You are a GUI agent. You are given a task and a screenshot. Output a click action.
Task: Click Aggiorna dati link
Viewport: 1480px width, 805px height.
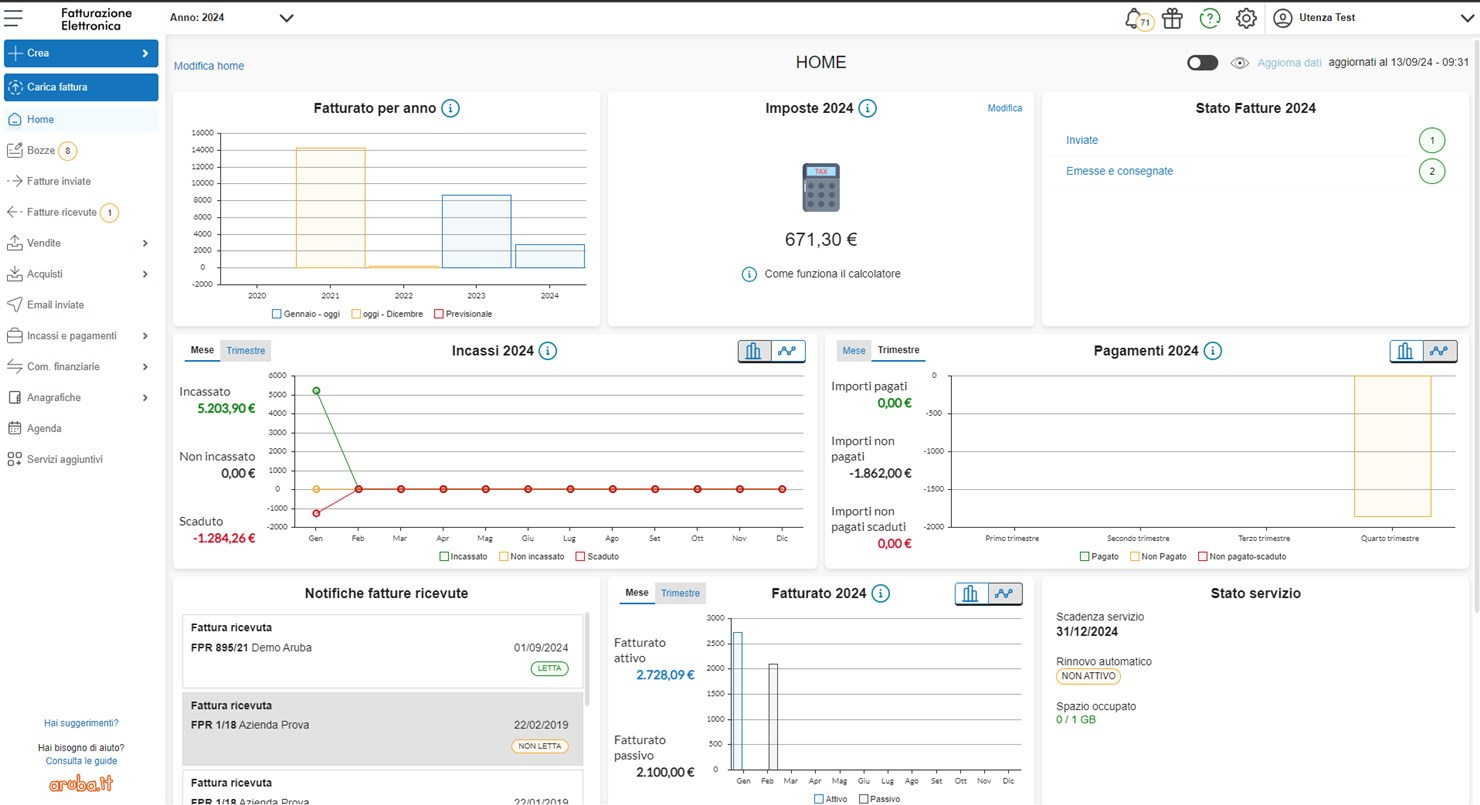[x=1289, y=63]
